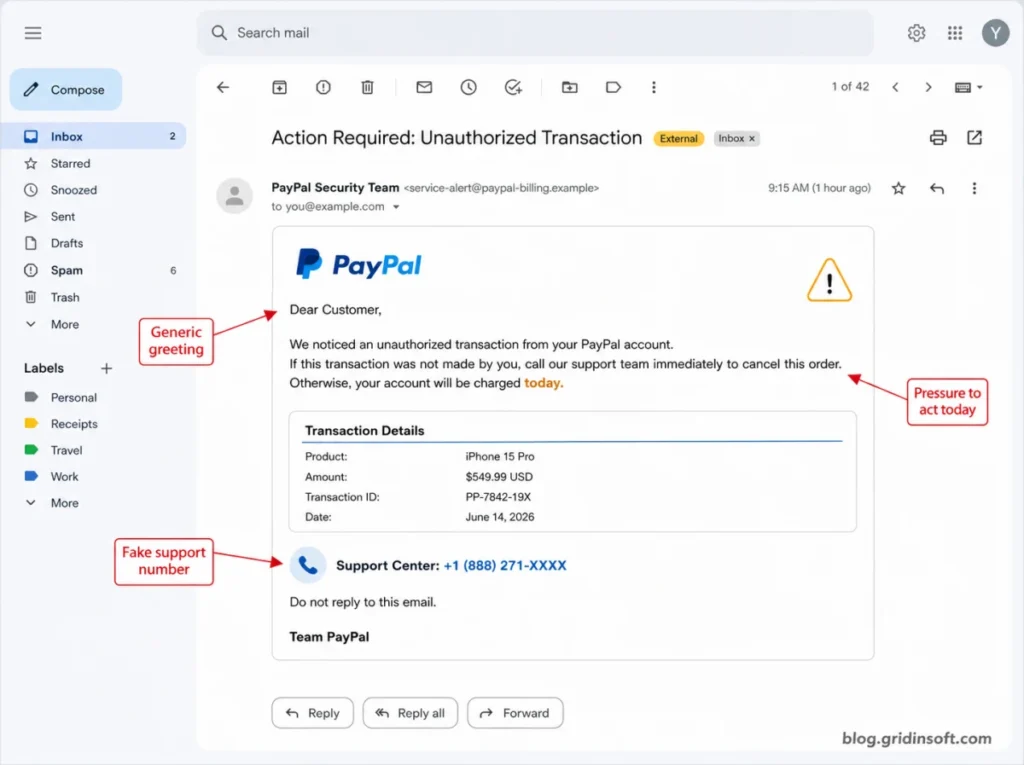This screenshot has height=765, width=1024.
Task: Expand the recipient details dropdown arrow
Action: pos(396,207)
